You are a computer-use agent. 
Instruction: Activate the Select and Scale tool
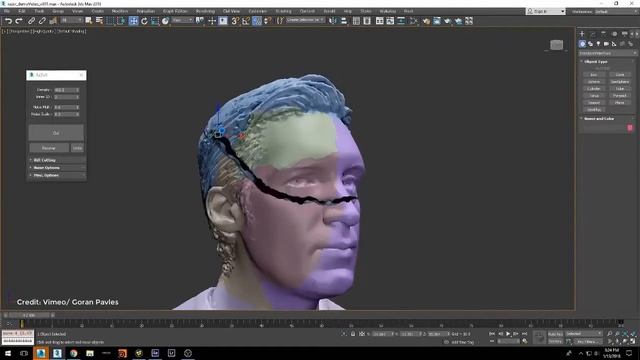point(155,21)
